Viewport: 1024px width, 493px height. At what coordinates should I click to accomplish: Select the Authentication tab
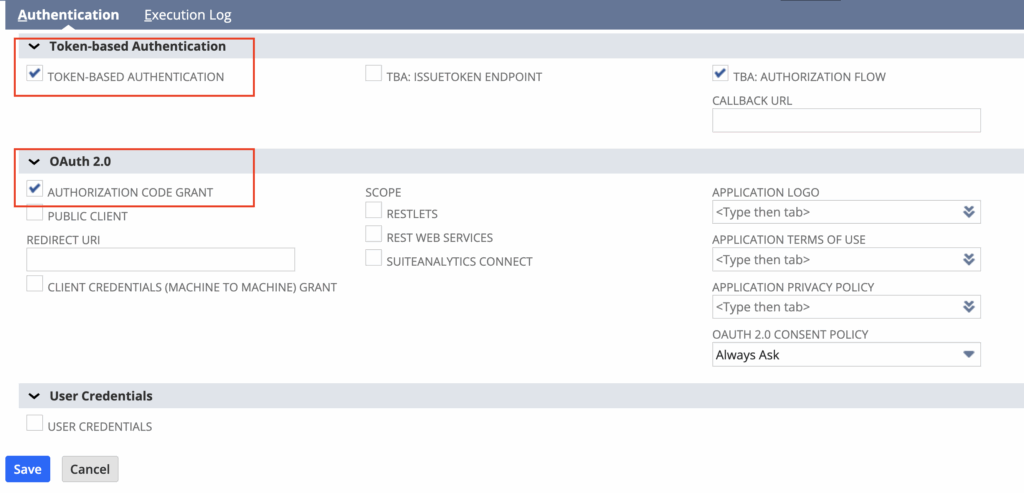pos(69,14)
